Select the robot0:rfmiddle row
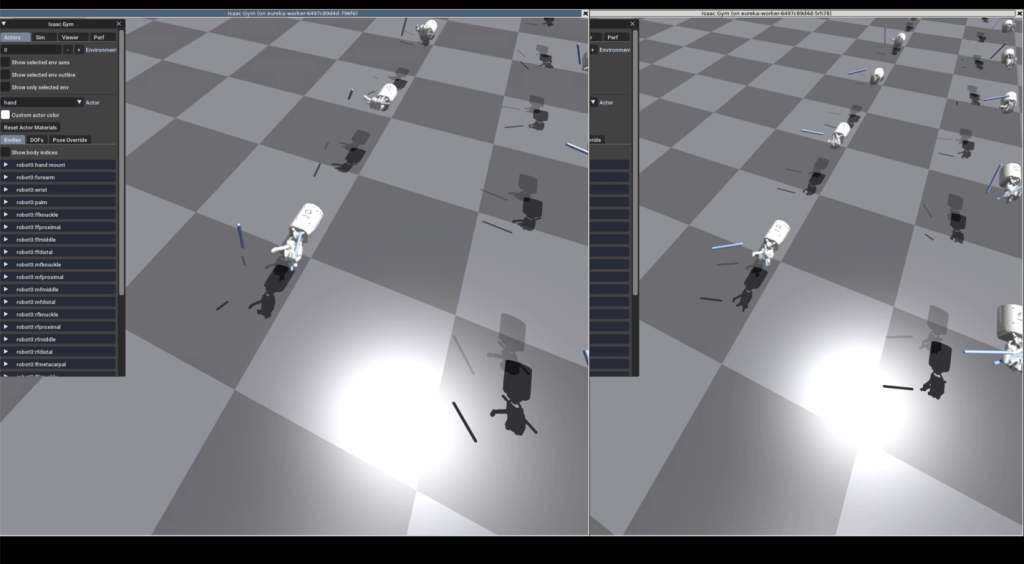 (58, 339)
